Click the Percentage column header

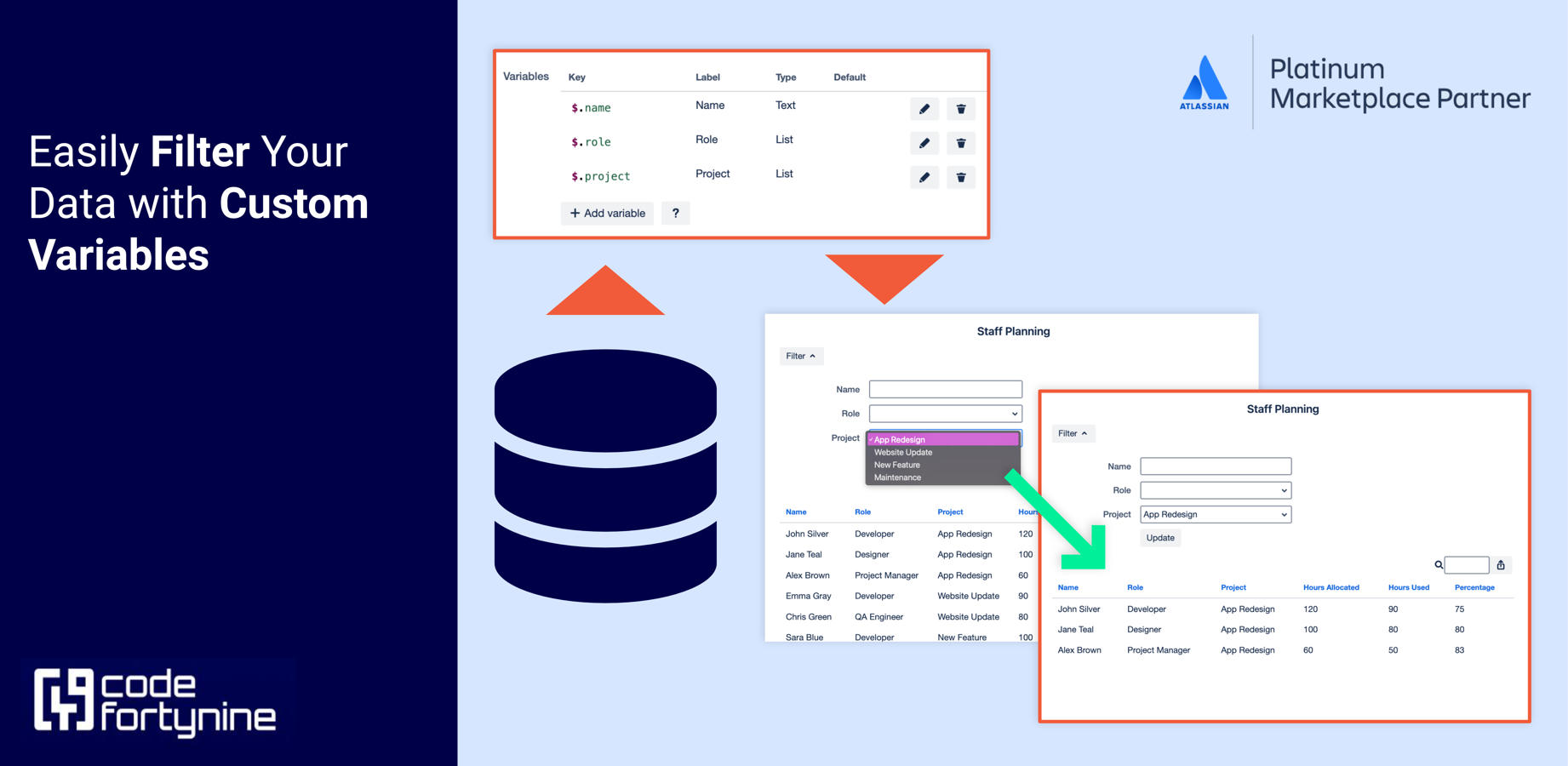(1474, 587)
